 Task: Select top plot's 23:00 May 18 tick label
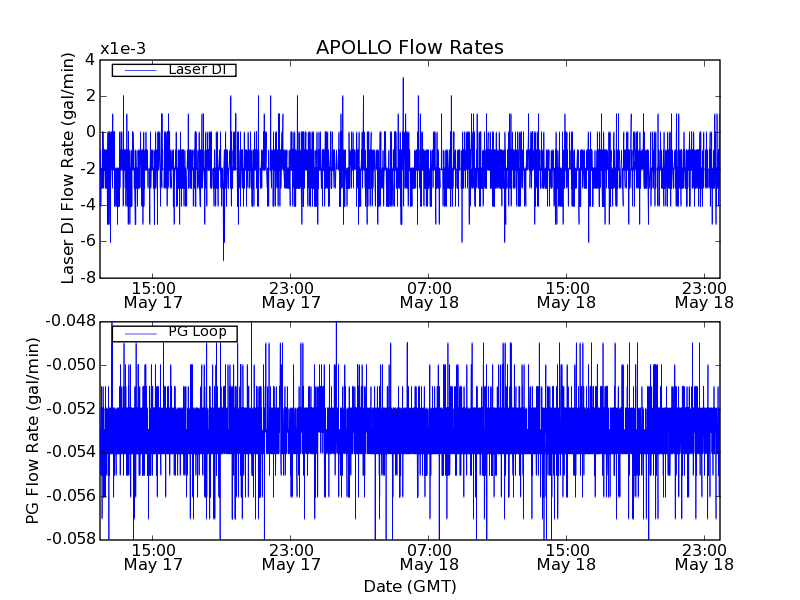[704, 294]
